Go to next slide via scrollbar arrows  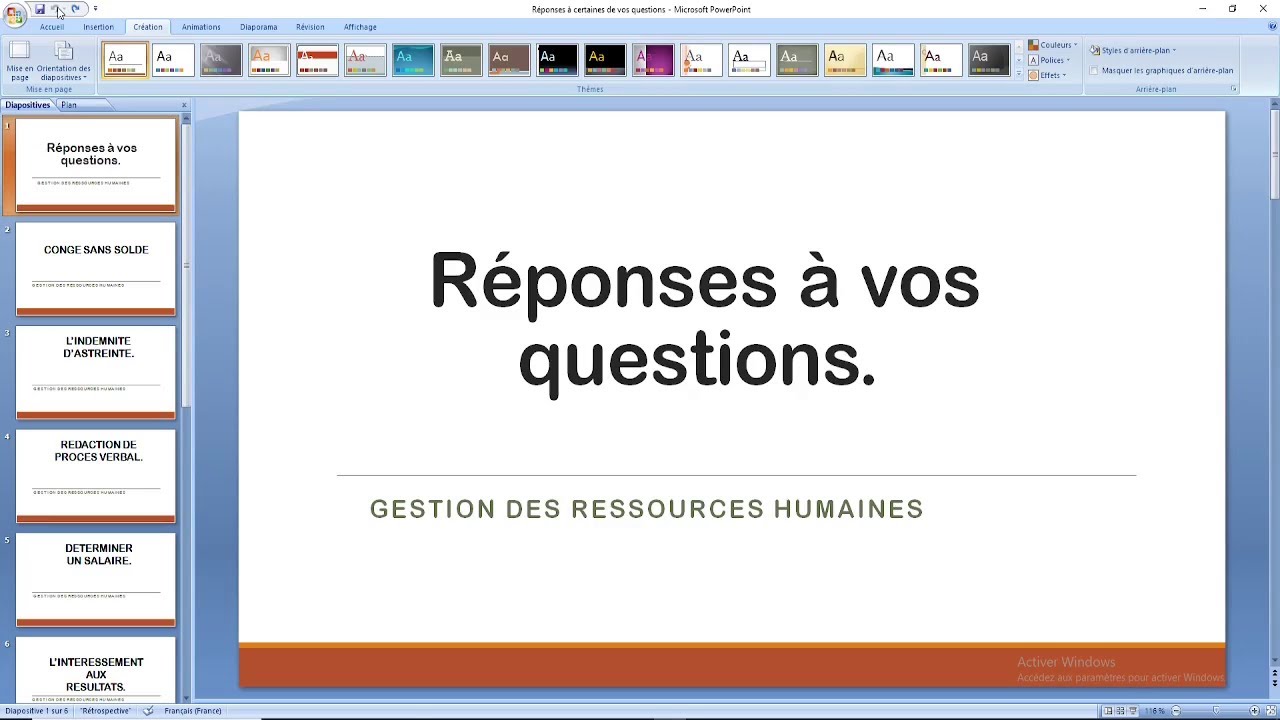(1275, 683)
